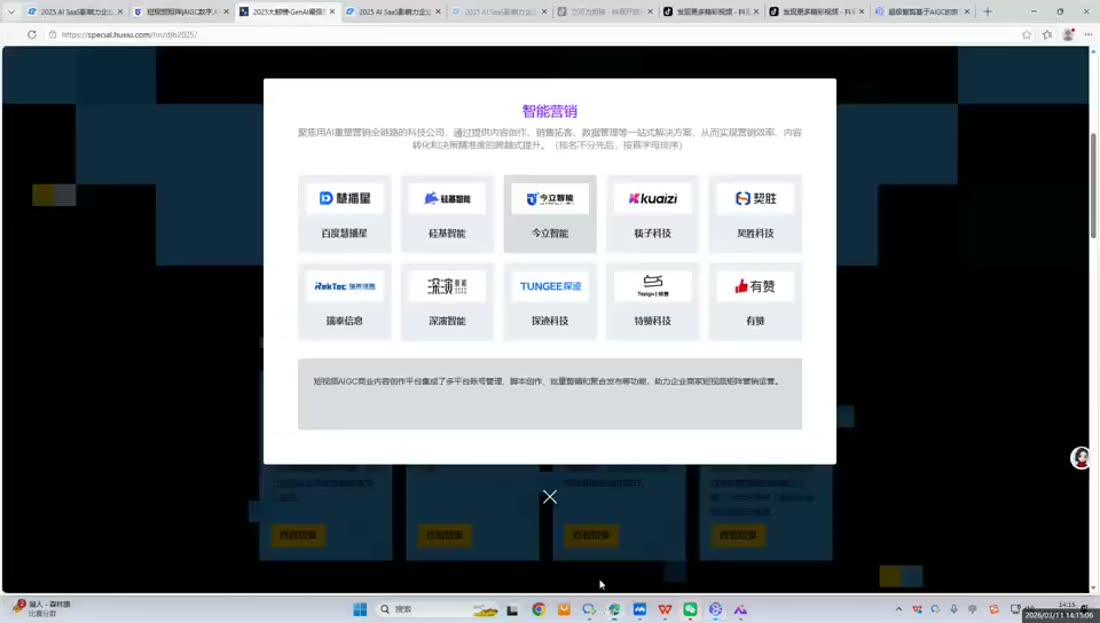The height and width of the screenshot is (623, 1100).
Task: Open the 百度慧播星 company card
Action: (344, 213)
